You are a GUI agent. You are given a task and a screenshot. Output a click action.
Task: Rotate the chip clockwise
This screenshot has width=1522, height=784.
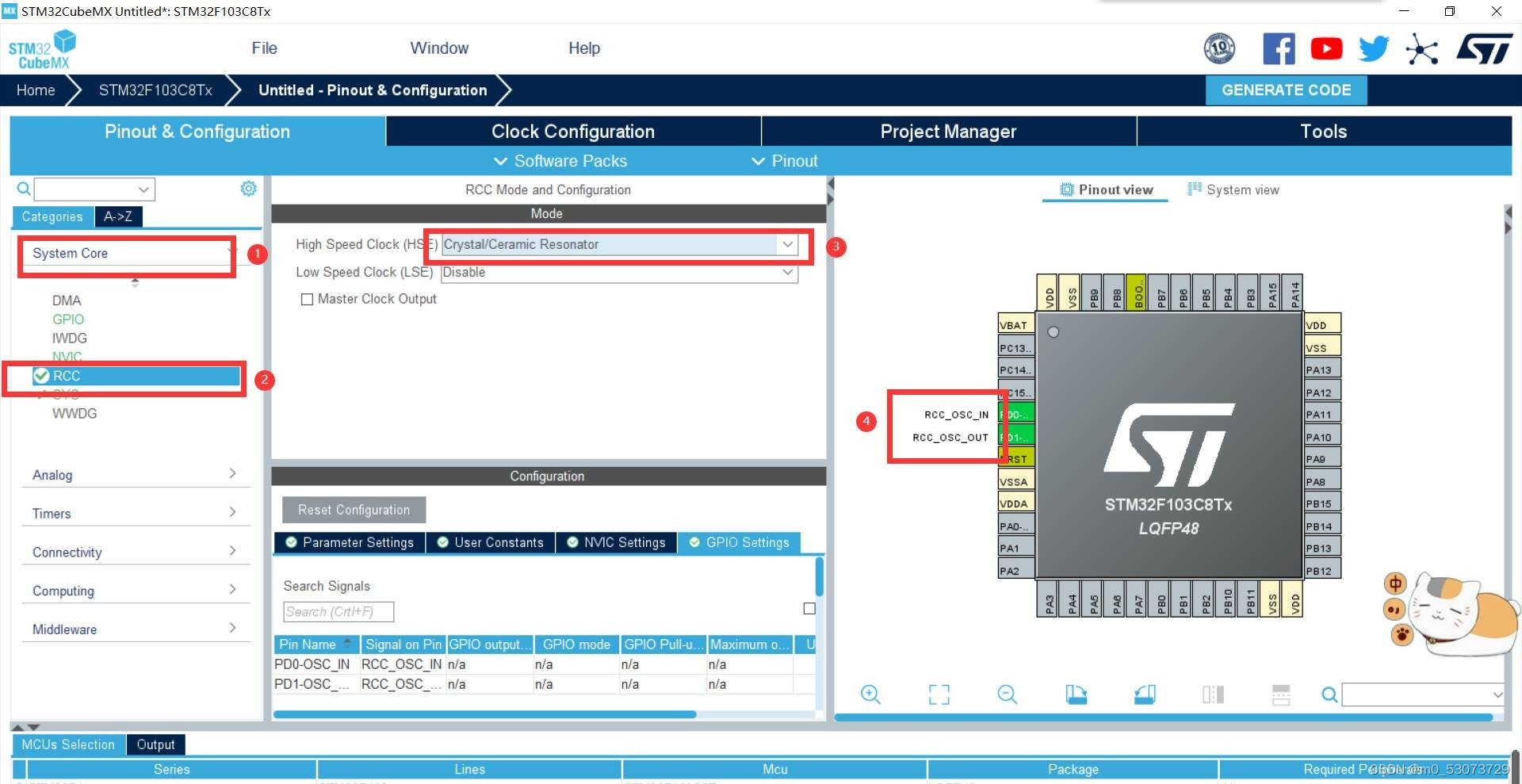1076,694
